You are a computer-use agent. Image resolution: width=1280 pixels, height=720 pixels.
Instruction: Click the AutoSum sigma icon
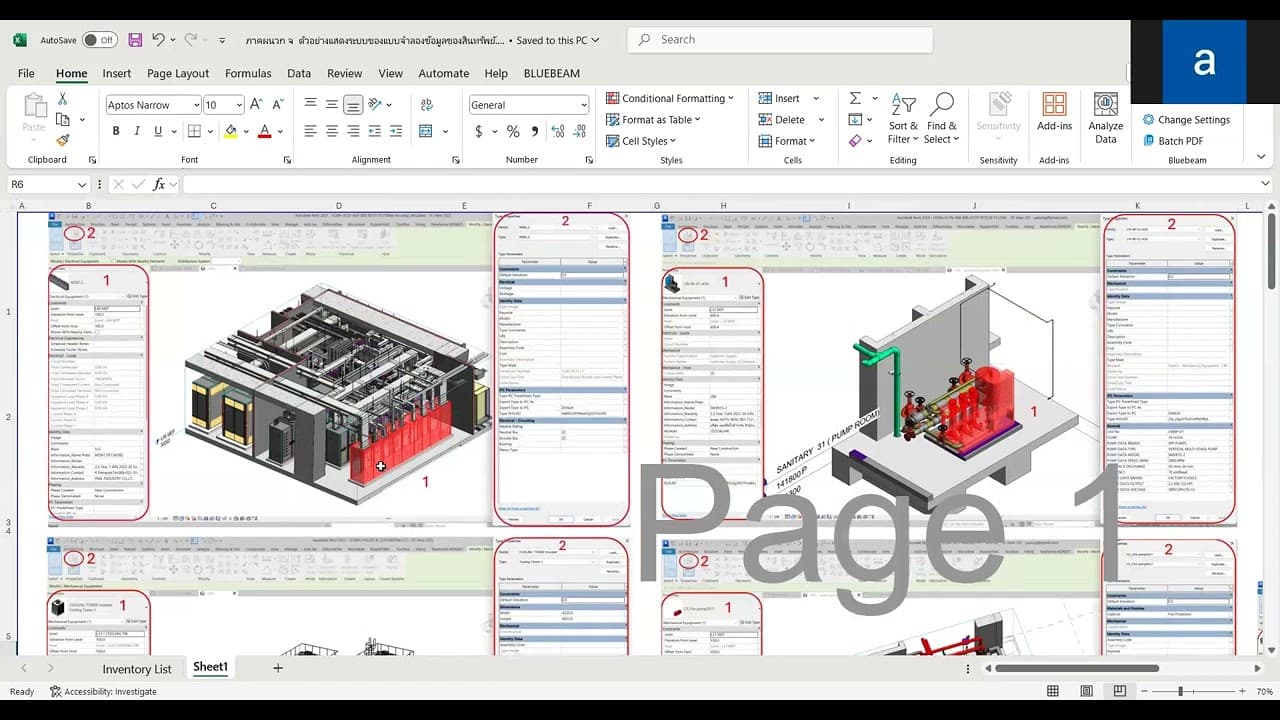tap(855, 98)
